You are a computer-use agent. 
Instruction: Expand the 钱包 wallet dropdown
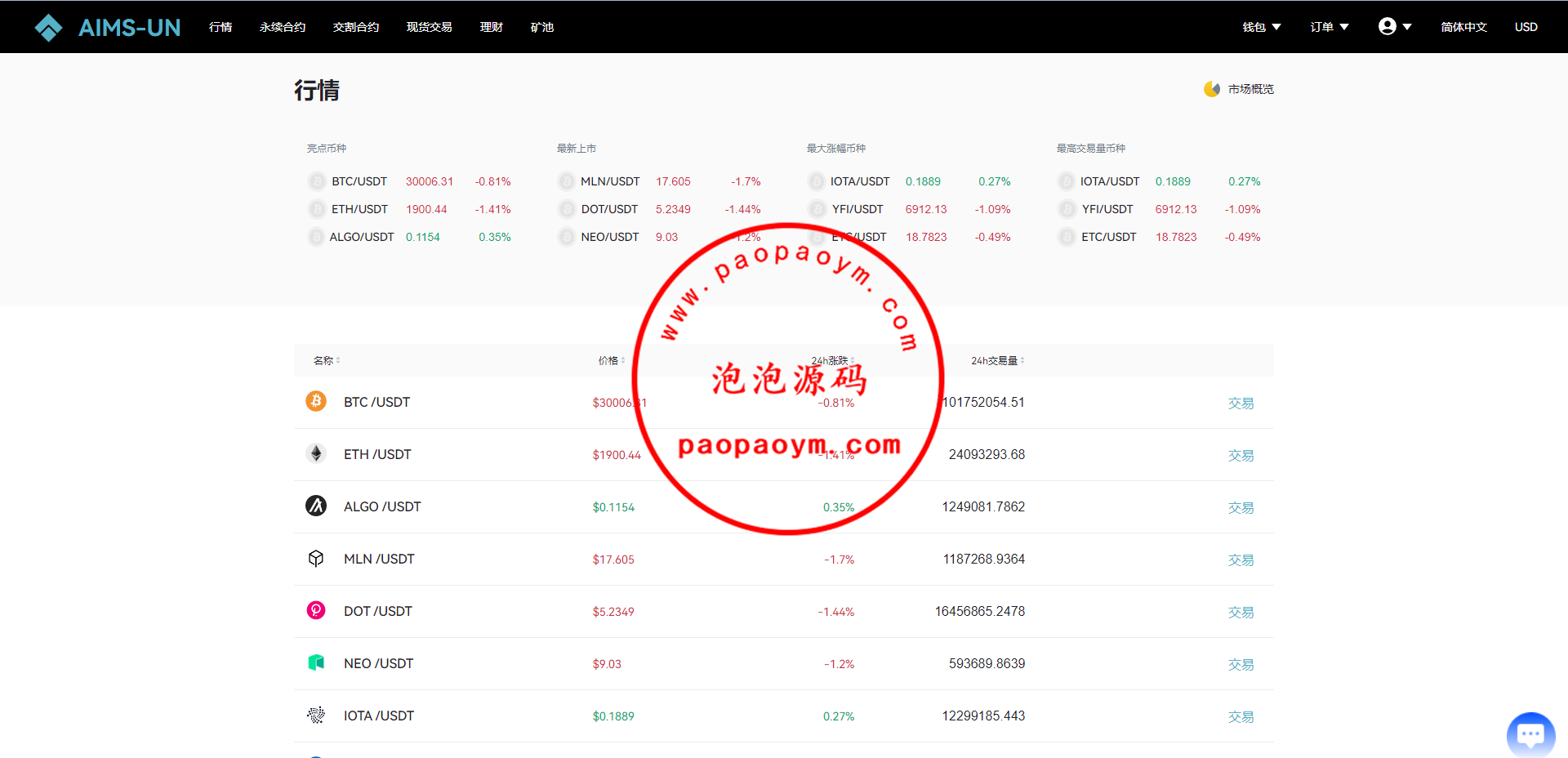(x=1261, y=27)
